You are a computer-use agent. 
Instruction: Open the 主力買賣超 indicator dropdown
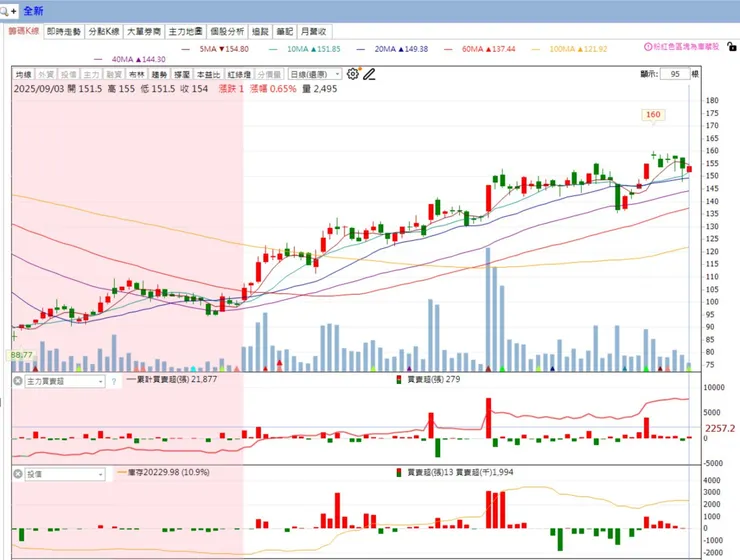(65, 381)
